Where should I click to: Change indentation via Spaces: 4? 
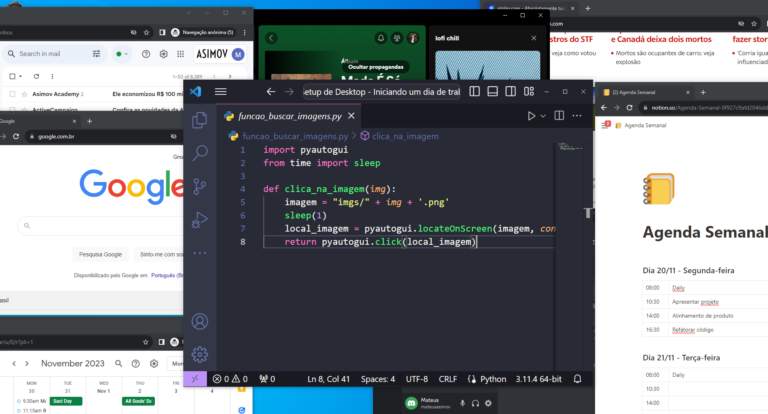tap(378, 379)
